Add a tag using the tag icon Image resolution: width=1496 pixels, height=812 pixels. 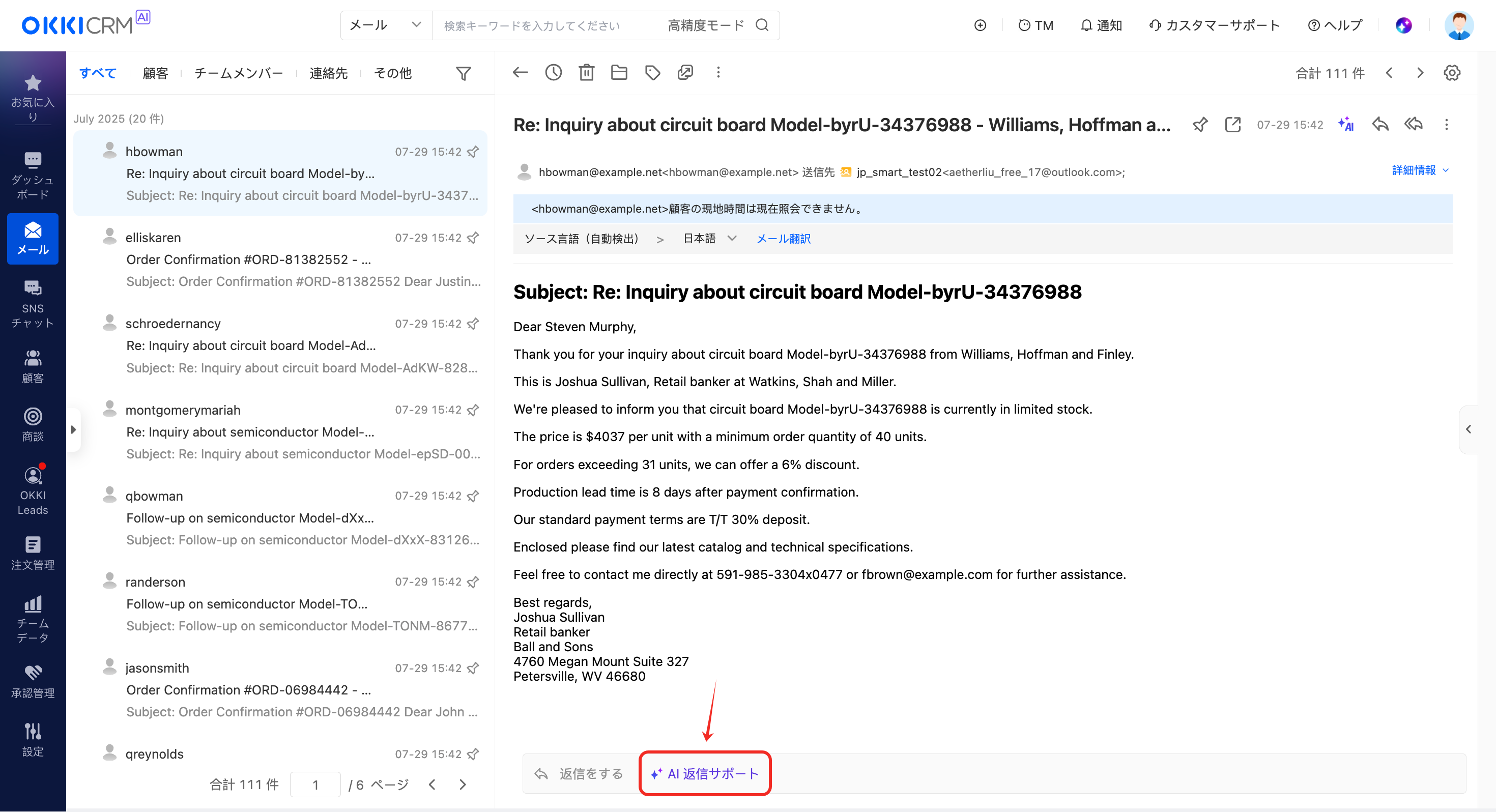click(x=652, y=73)
